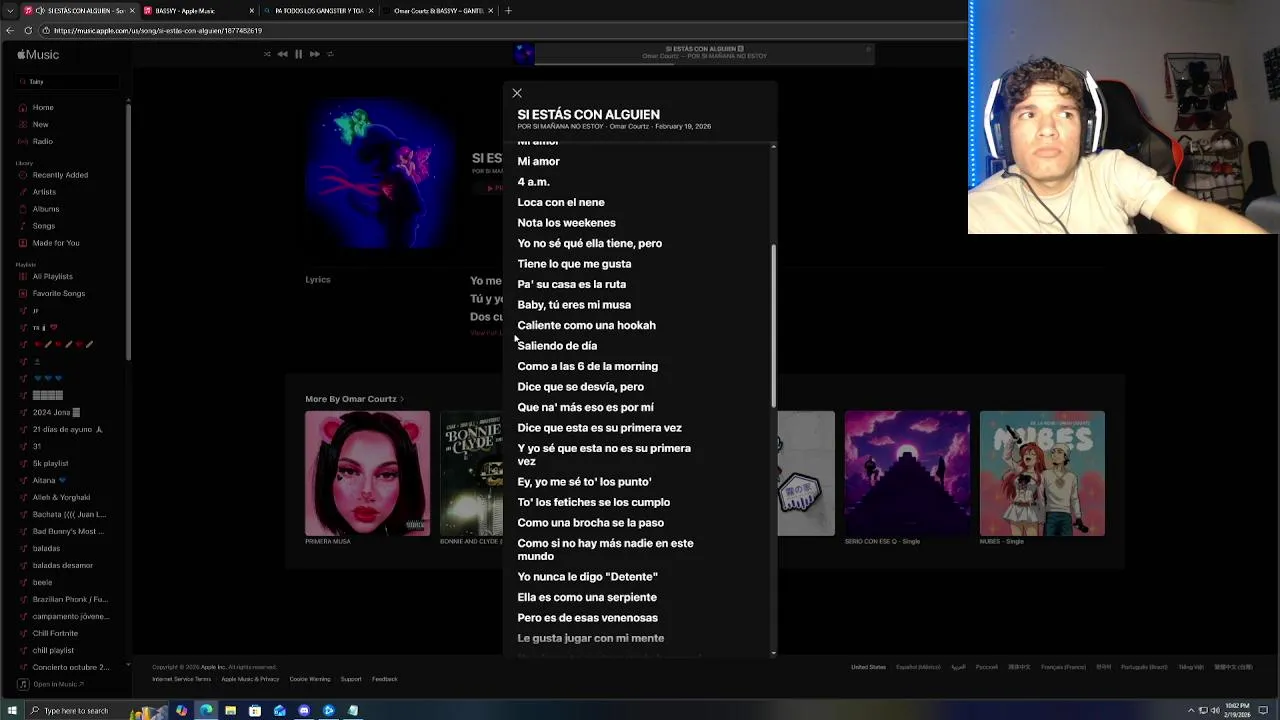
Task: Open SERIO CON ESE Q single cover
Action: pos(907,473)
